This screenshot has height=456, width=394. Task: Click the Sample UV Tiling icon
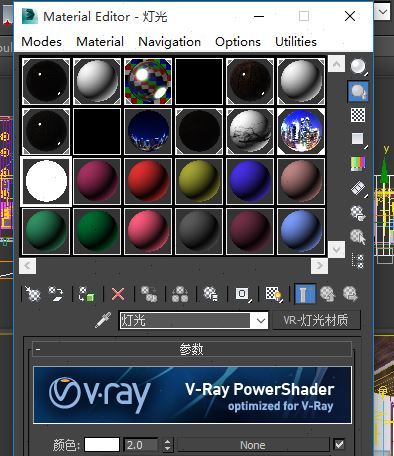(358, 138)
